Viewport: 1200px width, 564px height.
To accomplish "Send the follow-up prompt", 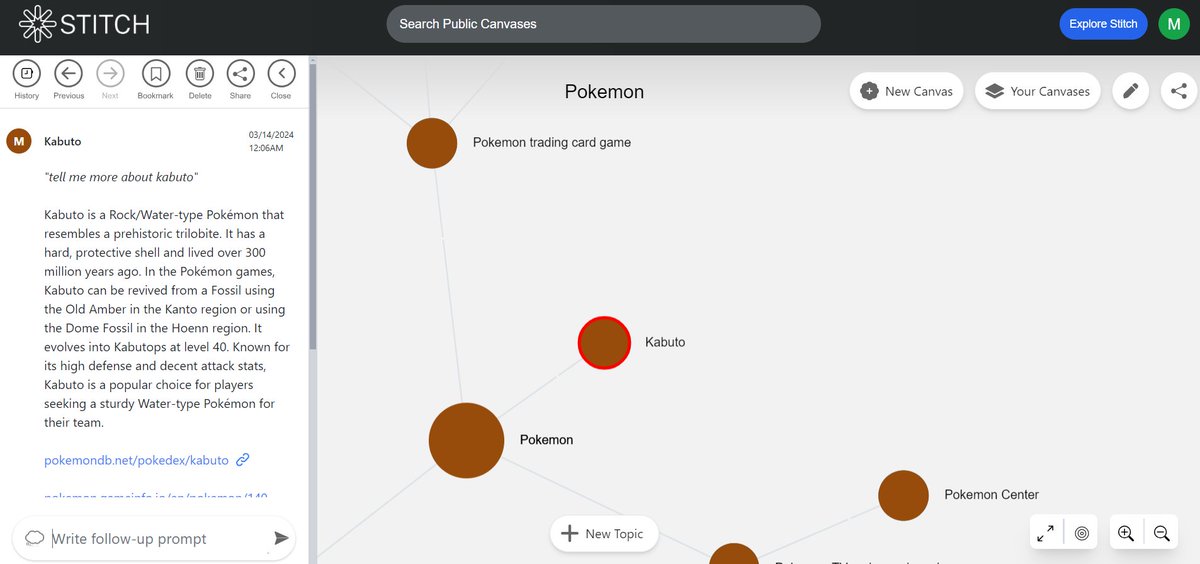I will click(281, 539).
